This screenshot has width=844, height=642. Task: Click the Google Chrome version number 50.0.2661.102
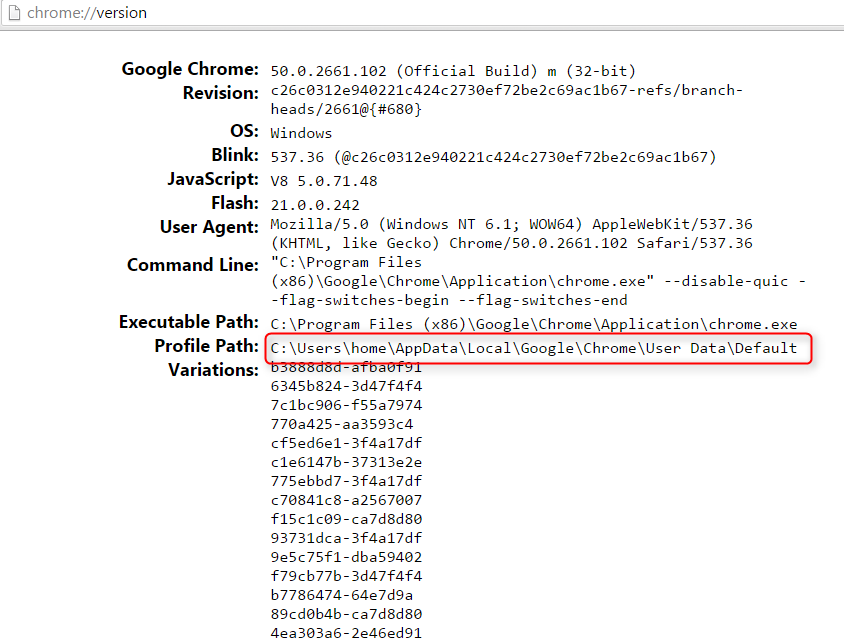[x=328, y=71]
